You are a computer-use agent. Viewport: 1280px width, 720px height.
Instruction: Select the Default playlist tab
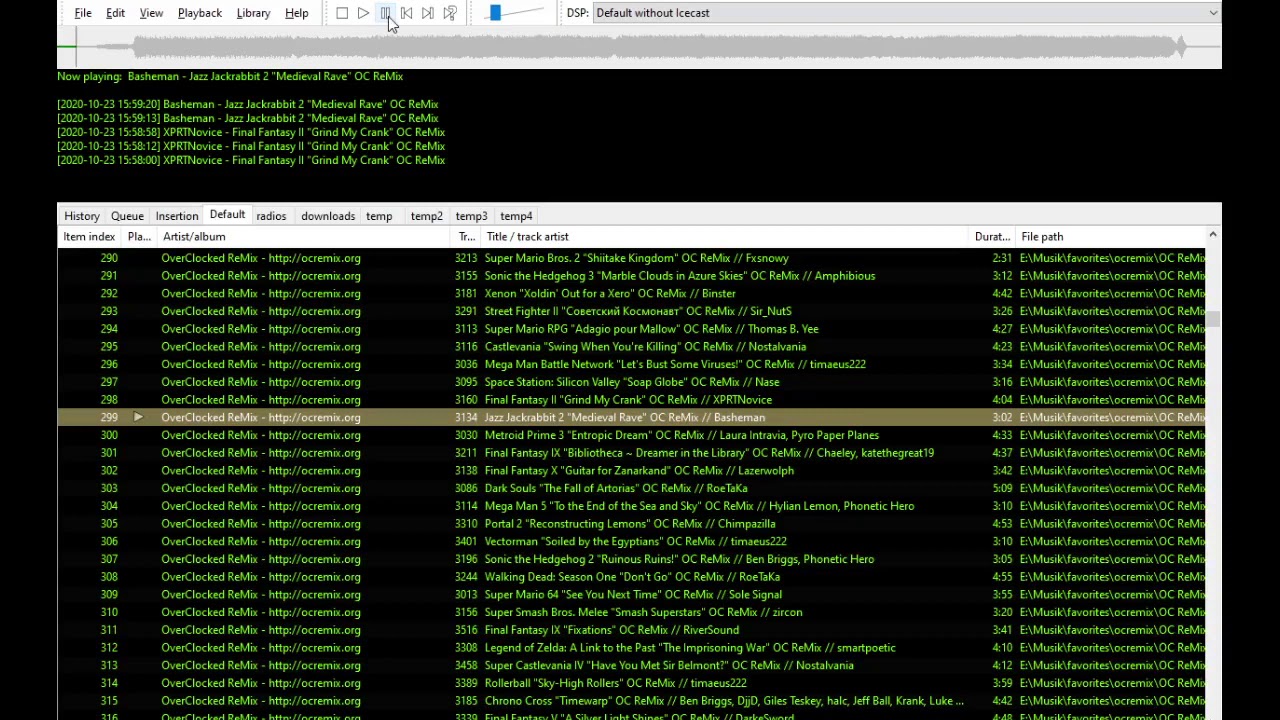[227, 215]
